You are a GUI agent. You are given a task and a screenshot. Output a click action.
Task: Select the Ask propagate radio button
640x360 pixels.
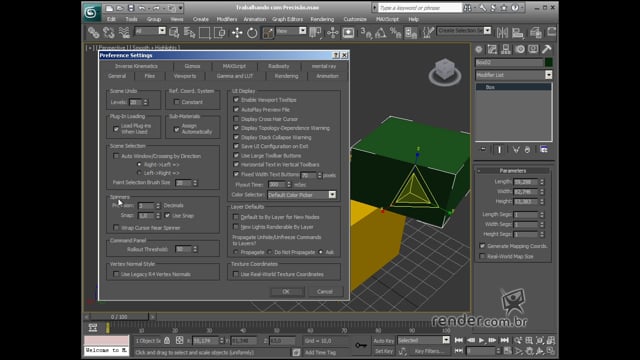(x=321, y=252)
